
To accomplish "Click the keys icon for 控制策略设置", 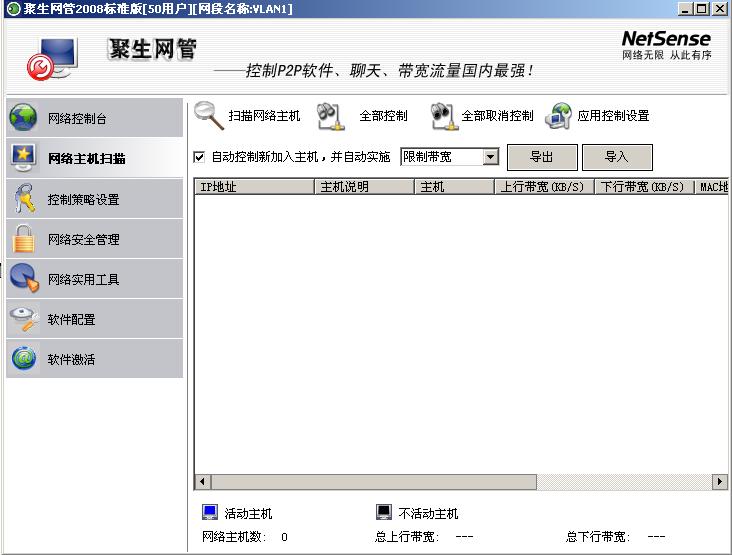I will [24, 198].
